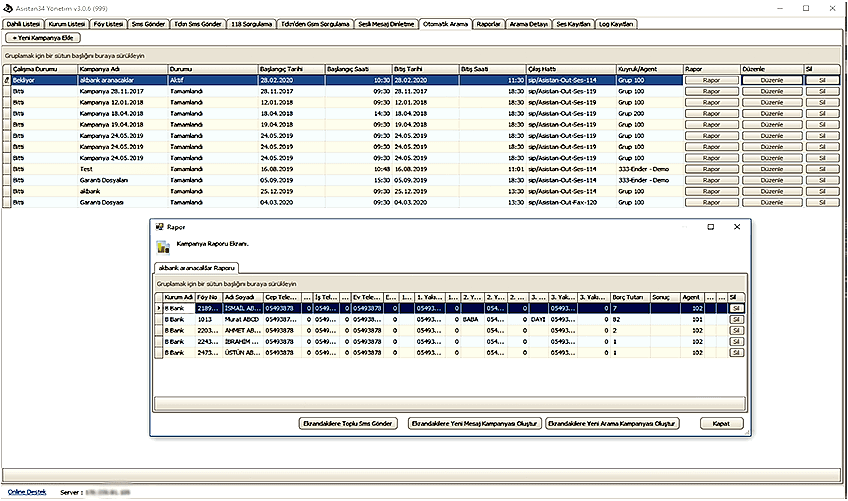
Task: Click the row indicator of akbank aranacaklar
Action: pyautogui.click(x=6, y=79)
